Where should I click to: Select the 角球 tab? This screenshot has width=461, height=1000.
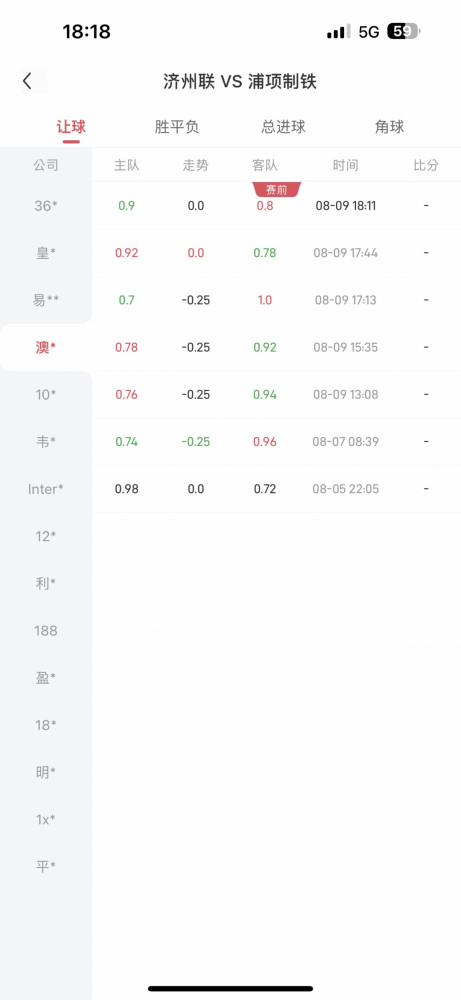(x=390, y=127)
